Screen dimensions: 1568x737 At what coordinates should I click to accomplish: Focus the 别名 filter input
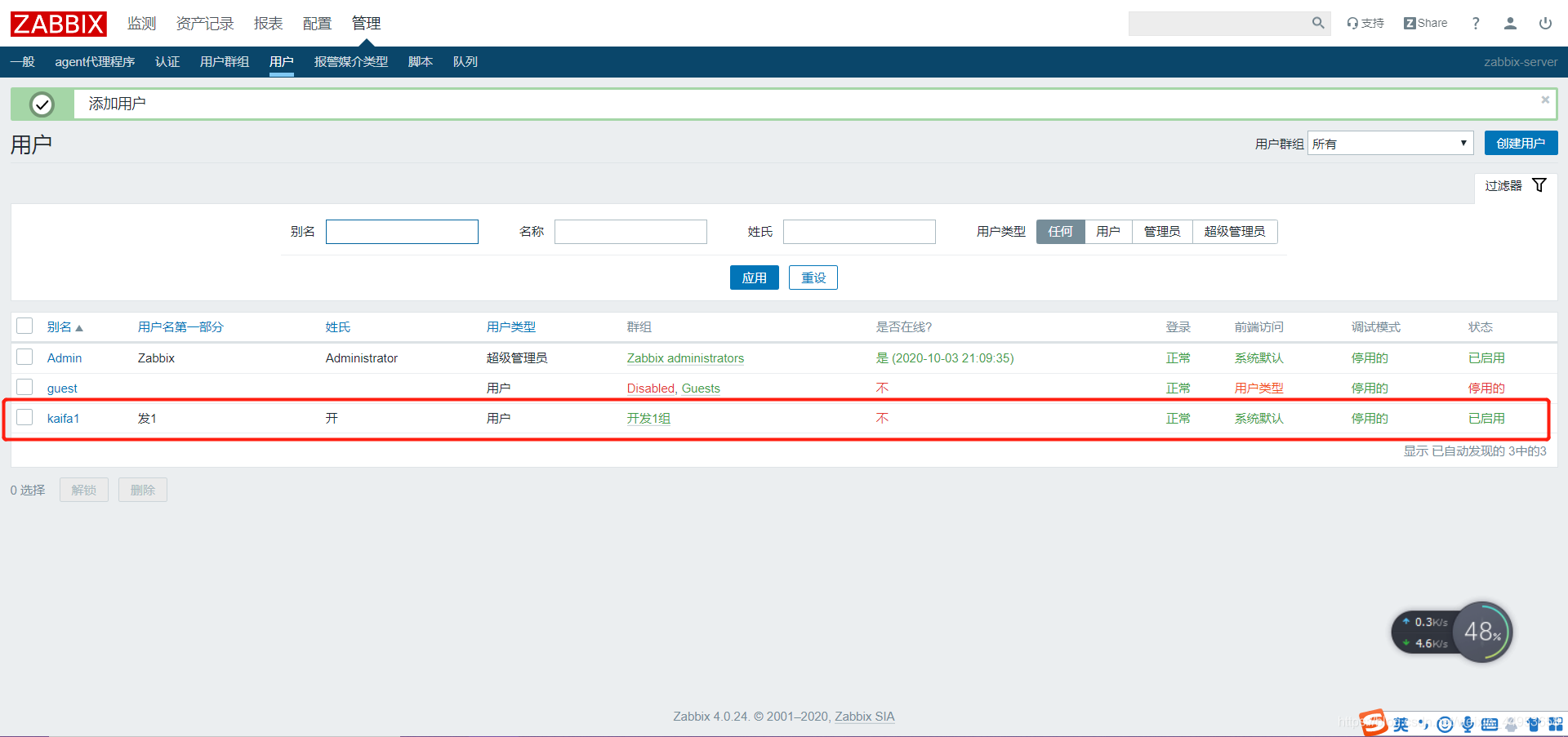(x=402, y=232)
